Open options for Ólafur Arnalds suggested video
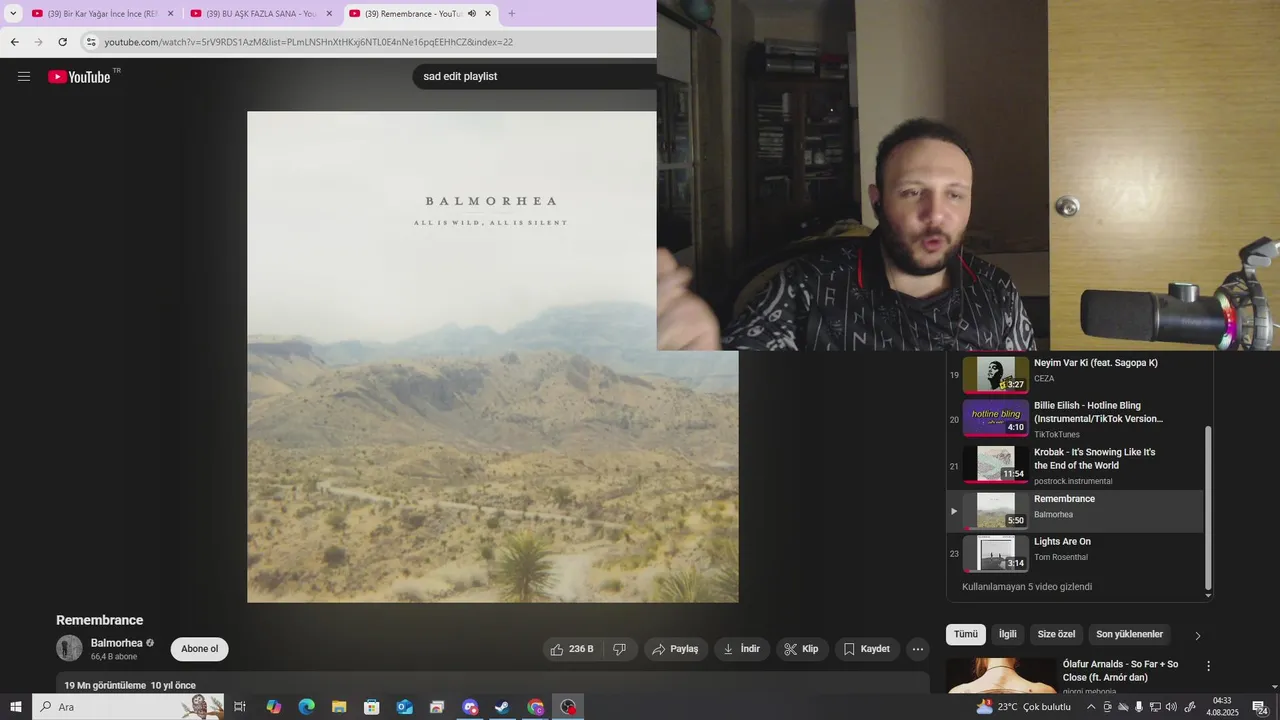 tap(1208, 666)
